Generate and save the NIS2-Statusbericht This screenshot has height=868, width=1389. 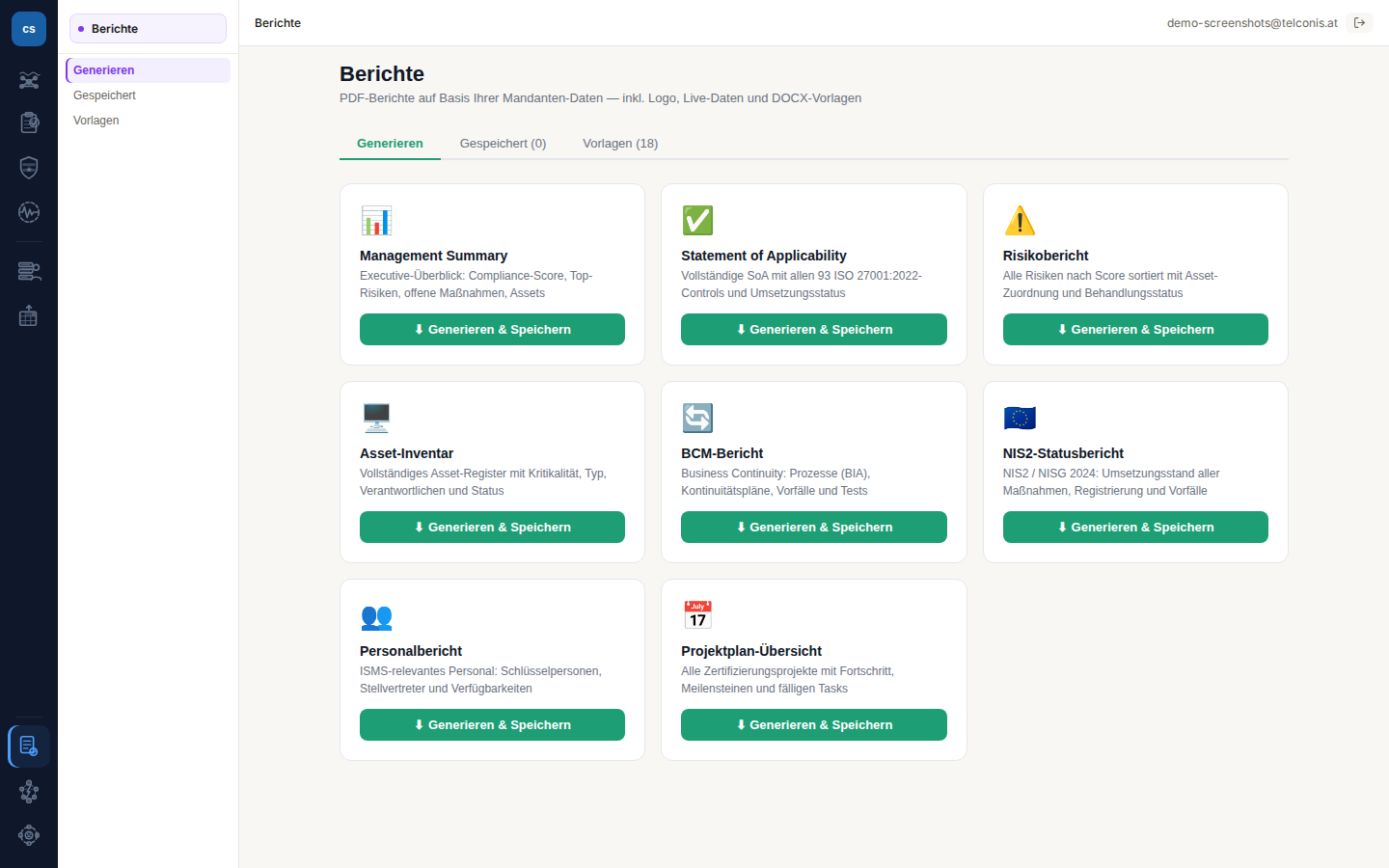[1135, 527]
